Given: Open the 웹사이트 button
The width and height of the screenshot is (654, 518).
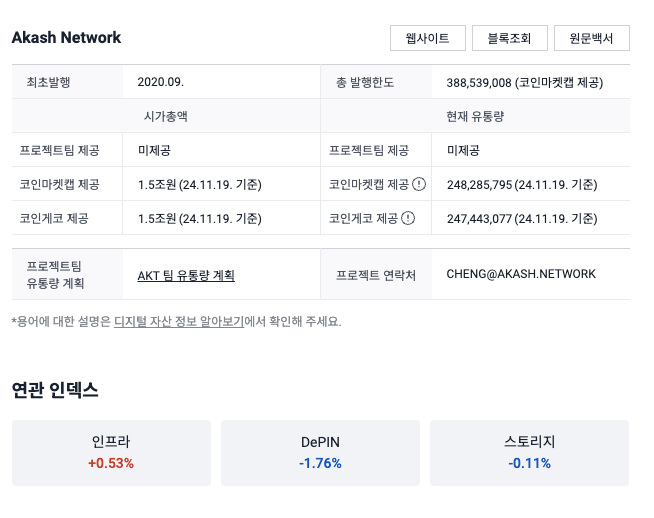Looking at the screenshot, I should click(428, 38).
